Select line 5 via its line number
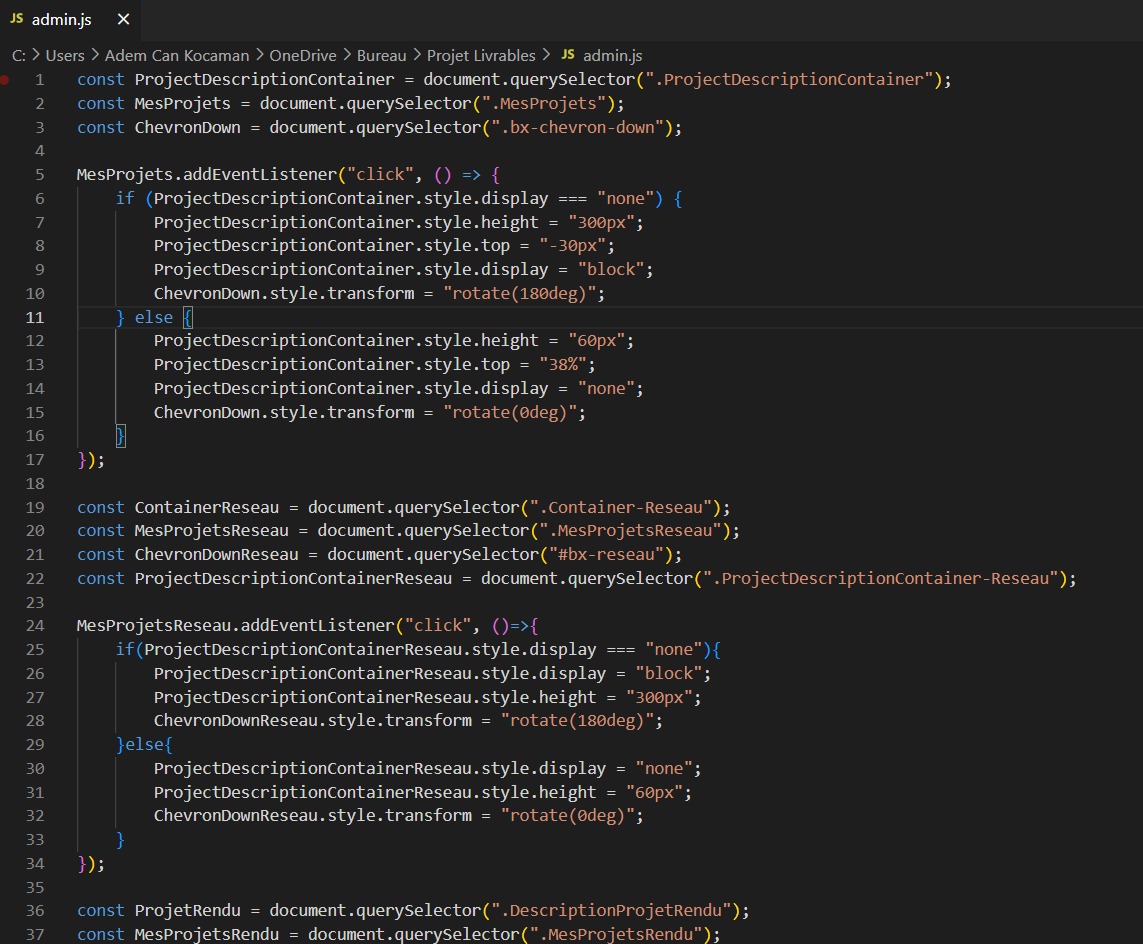1143x944 pixels. coord(39,174)
